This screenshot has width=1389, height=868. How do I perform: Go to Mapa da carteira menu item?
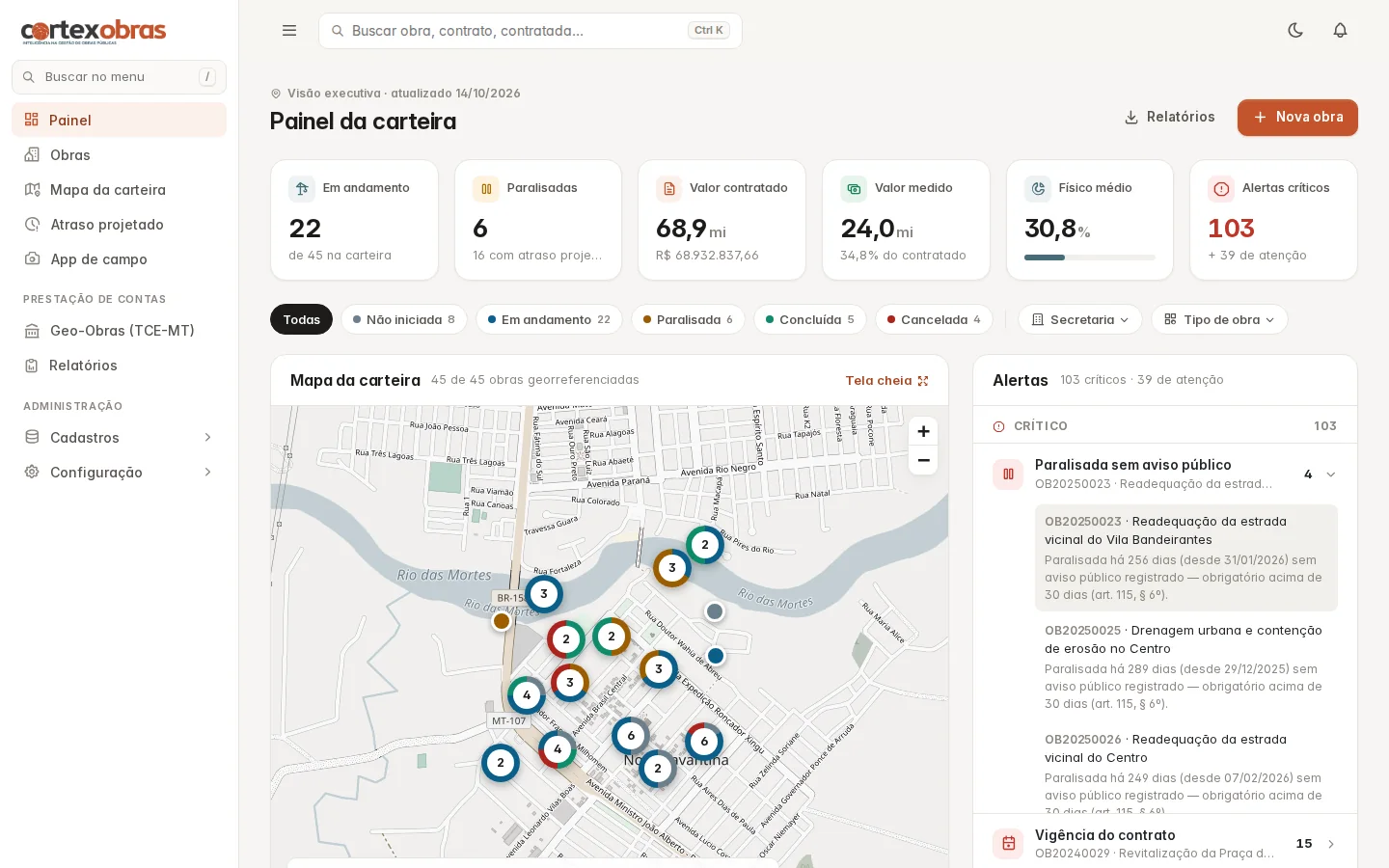tap(119, 189)
